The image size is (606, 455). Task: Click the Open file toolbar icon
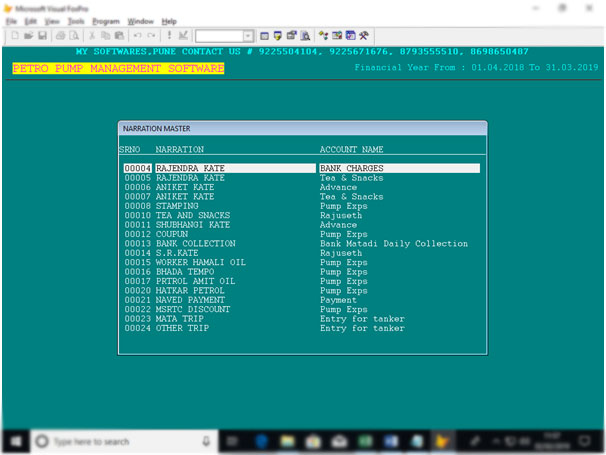coord(28,36)
